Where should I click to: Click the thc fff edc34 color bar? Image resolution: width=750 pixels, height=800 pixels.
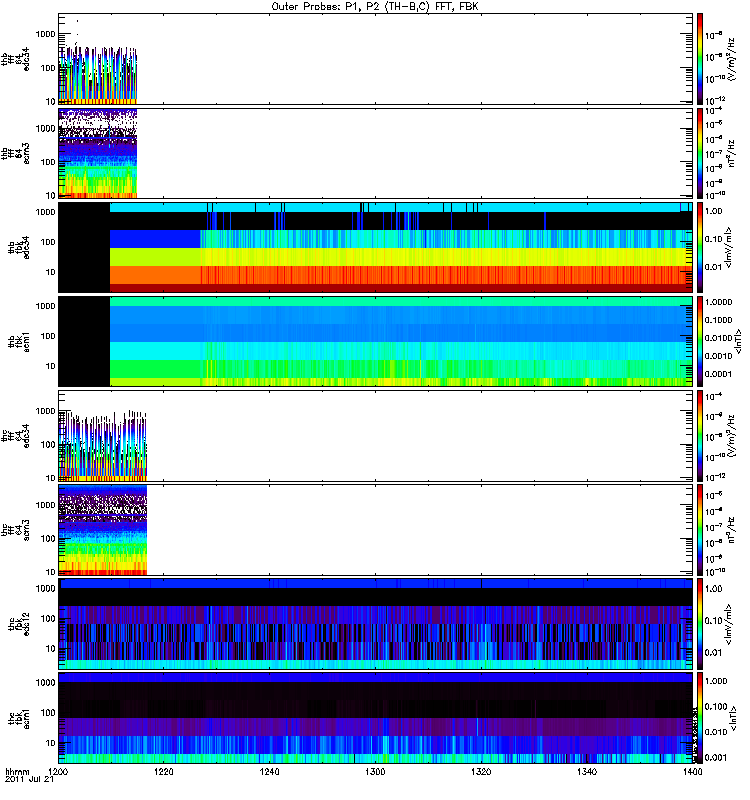701,436
